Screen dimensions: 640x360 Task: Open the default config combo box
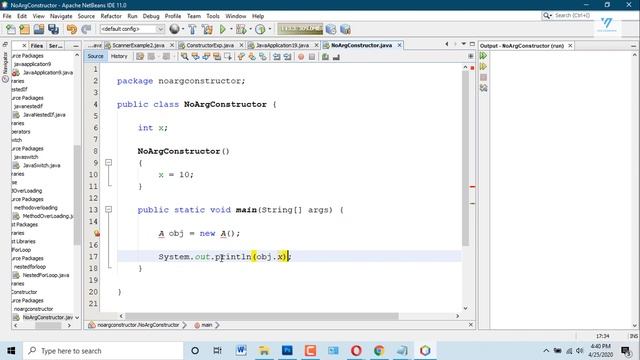(x=132, y=29)
